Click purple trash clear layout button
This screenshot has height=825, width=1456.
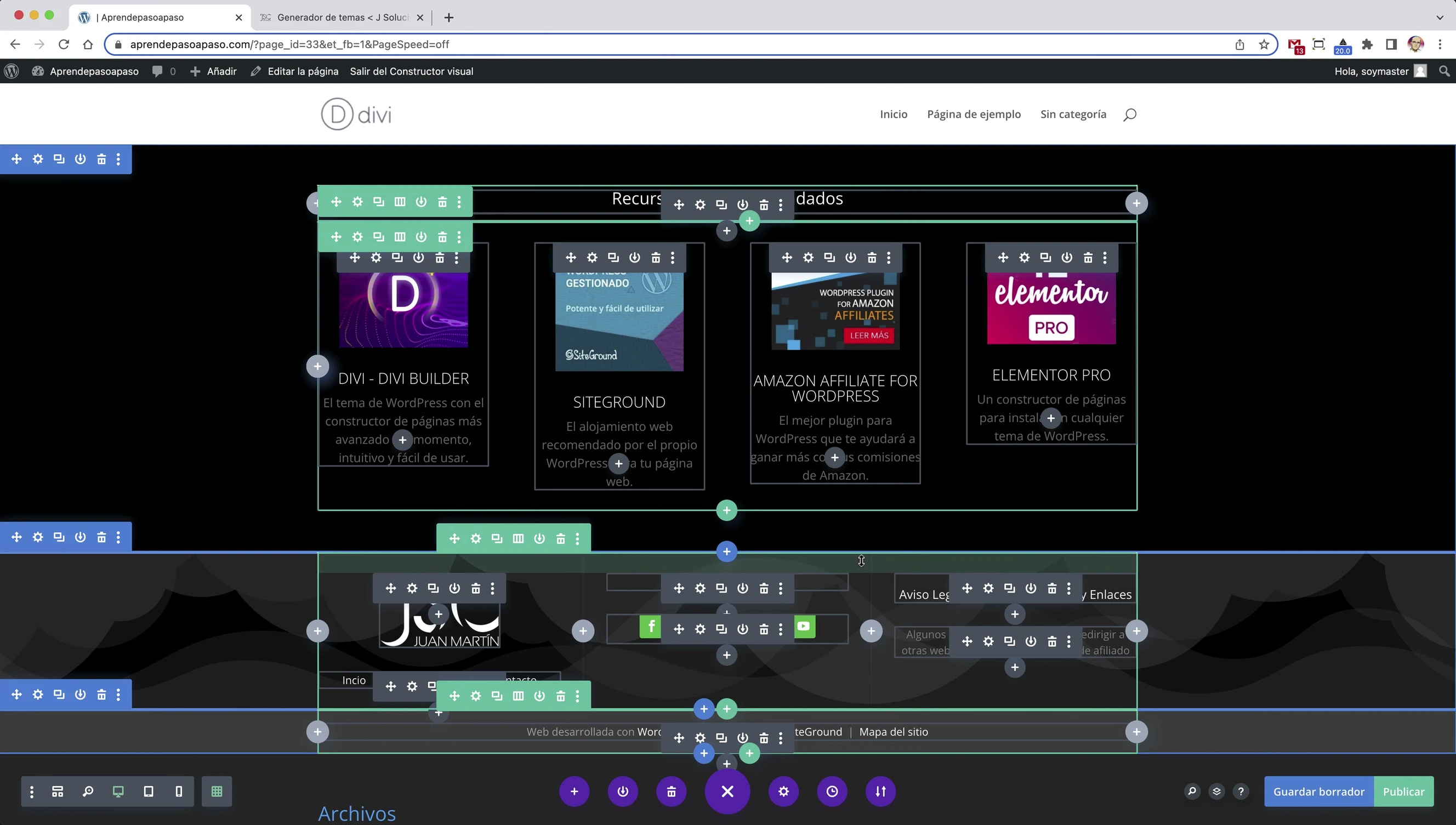tap(672, 792)
